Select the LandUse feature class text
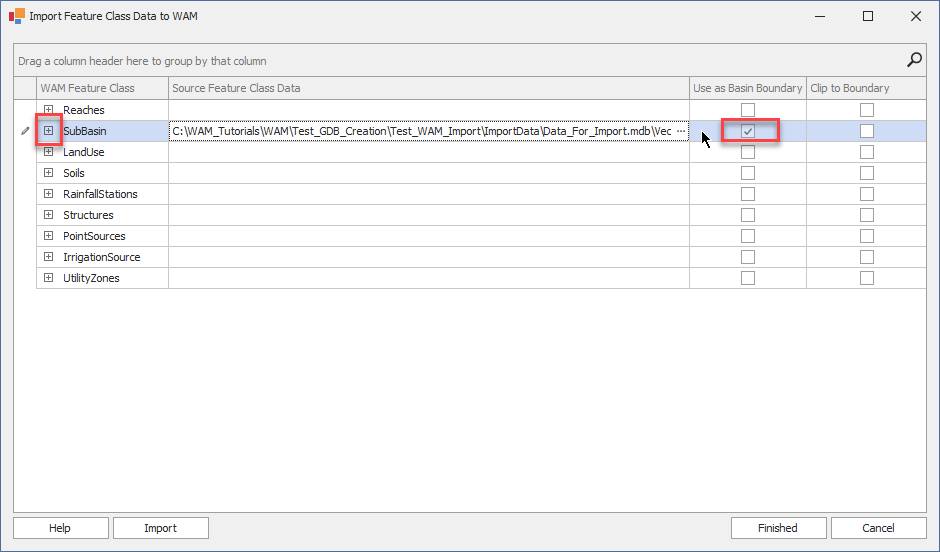Image resolution: width=940 pixels, height=552 pixels. click(83, 152)
